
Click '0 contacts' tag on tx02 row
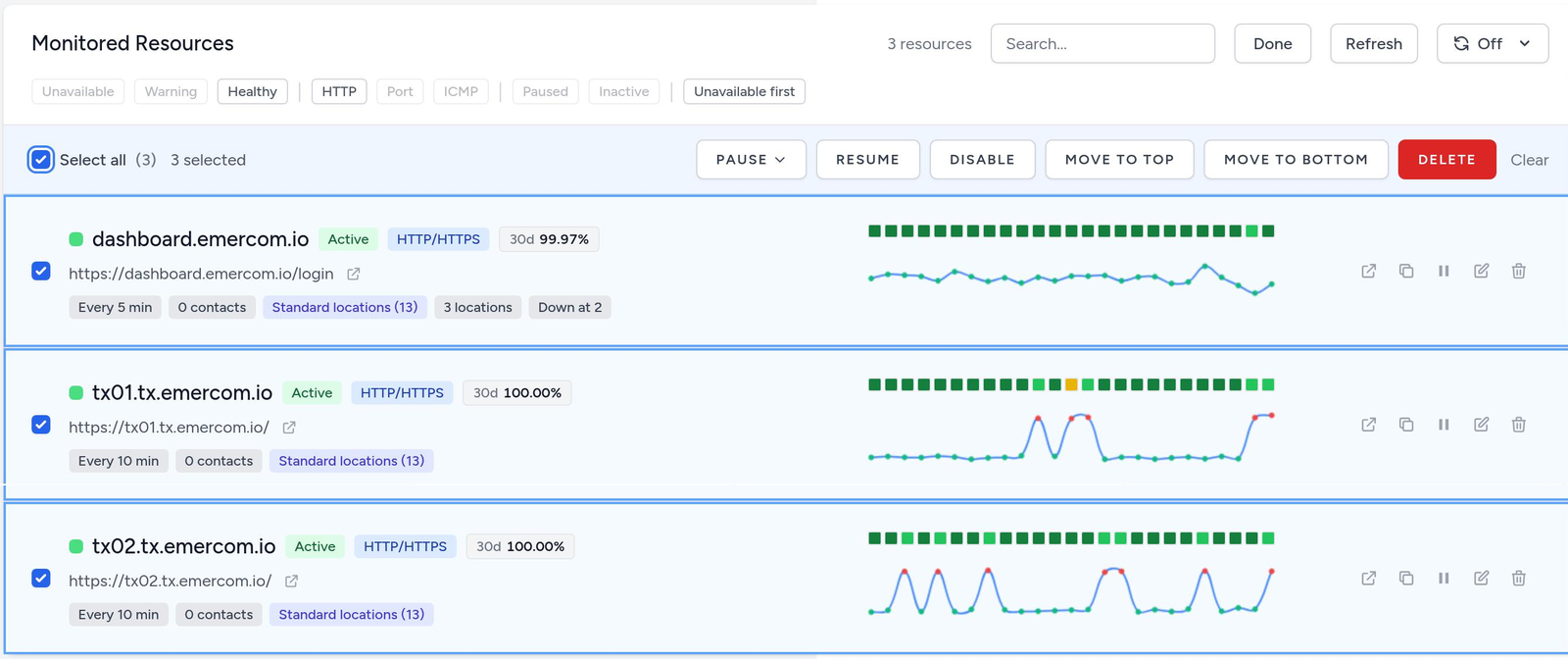(219, 615)
